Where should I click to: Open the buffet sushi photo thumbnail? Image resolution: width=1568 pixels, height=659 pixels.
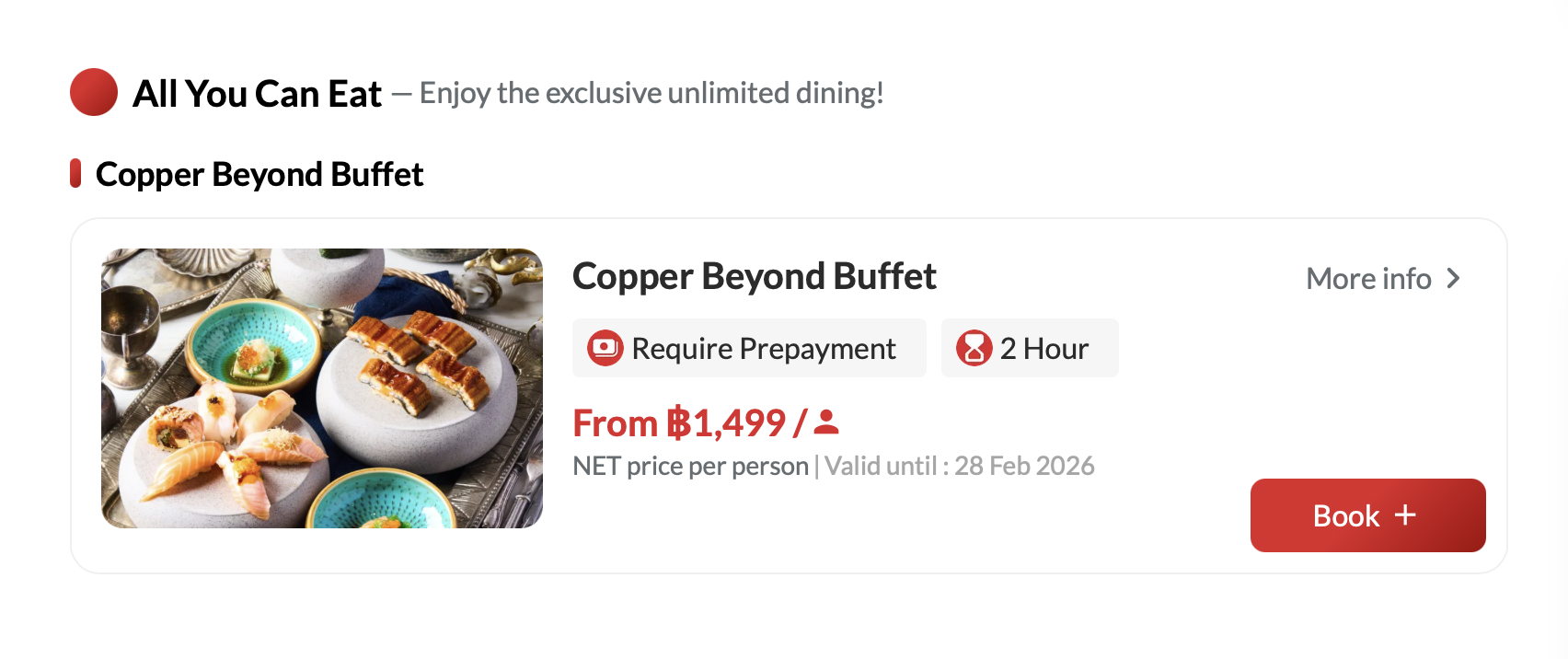click(322, 387)
